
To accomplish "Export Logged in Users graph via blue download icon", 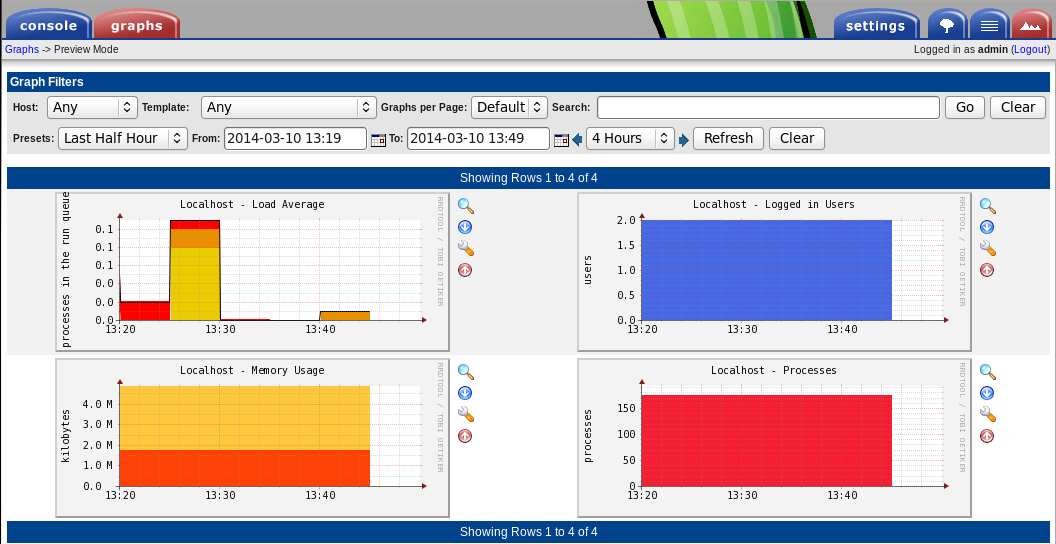I will coord(987,228).
